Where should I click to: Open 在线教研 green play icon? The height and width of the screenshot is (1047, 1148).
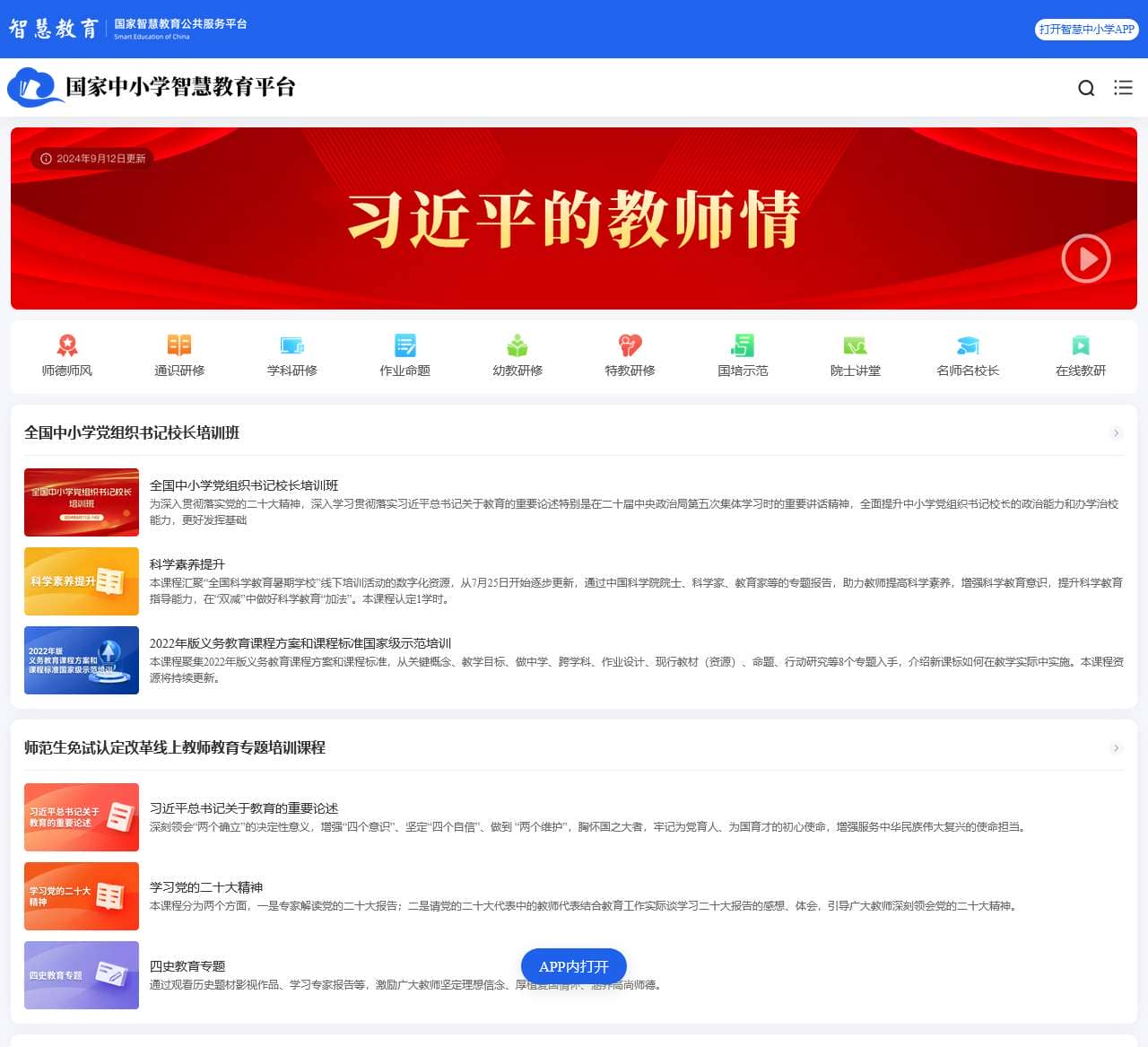point(1081,345)
